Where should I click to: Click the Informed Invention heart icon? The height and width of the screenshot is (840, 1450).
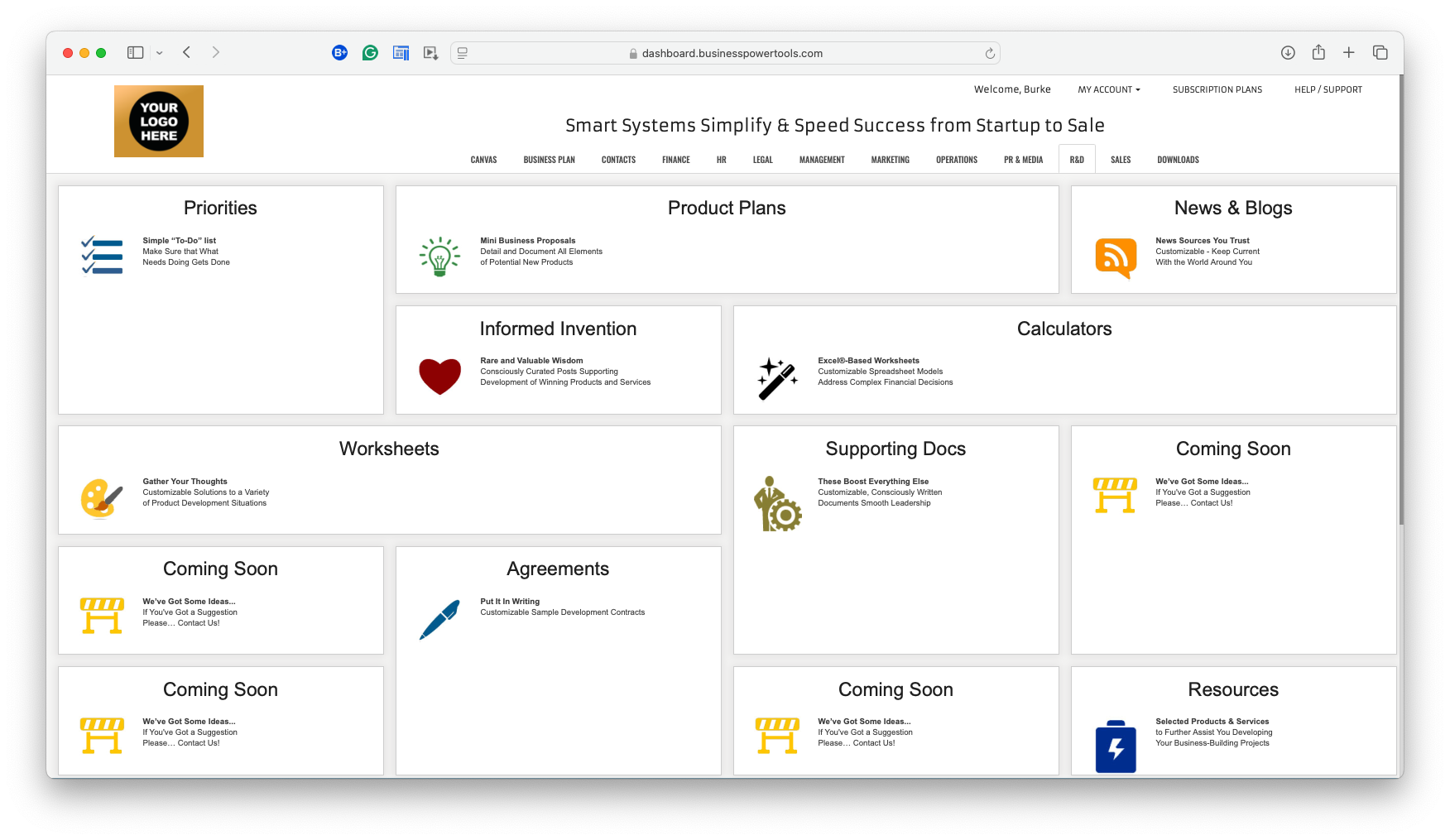click(x=439, y=376)
